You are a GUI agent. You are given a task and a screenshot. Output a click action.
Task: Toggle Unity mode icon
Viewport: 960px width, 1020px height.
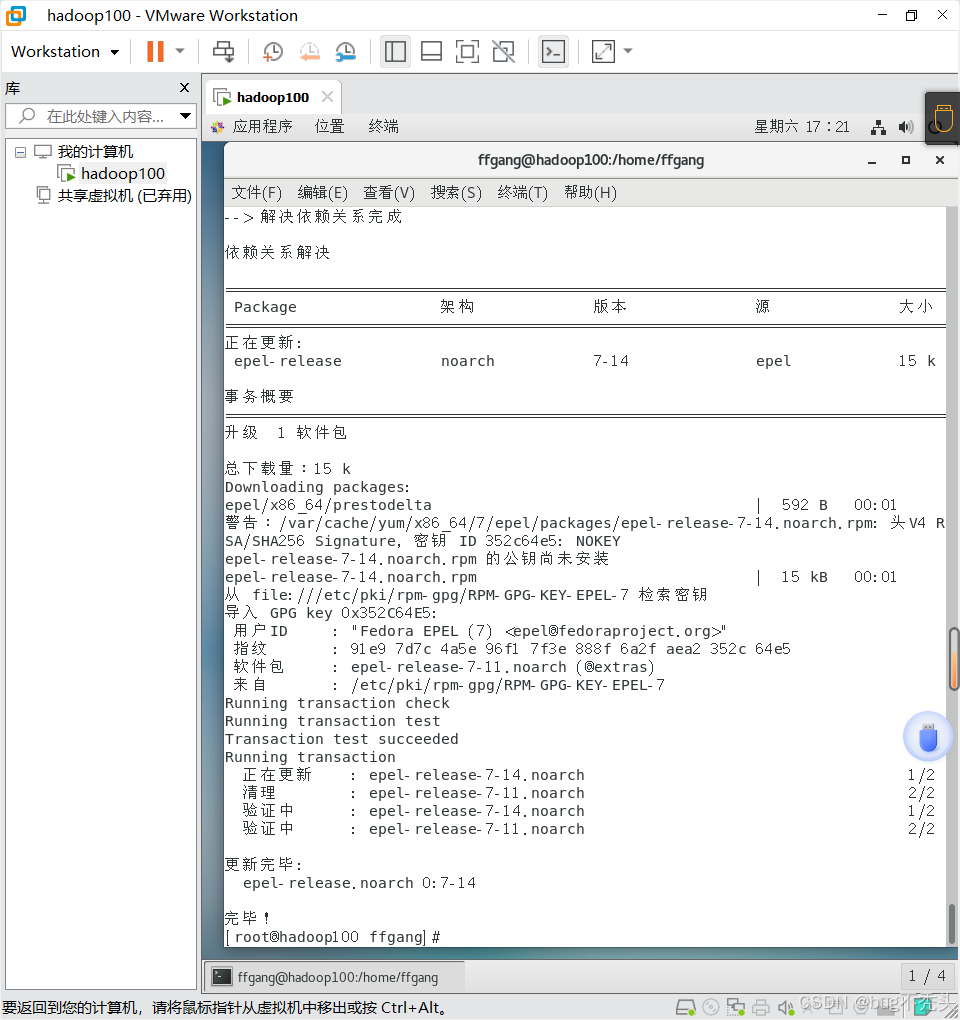point(503,51)
